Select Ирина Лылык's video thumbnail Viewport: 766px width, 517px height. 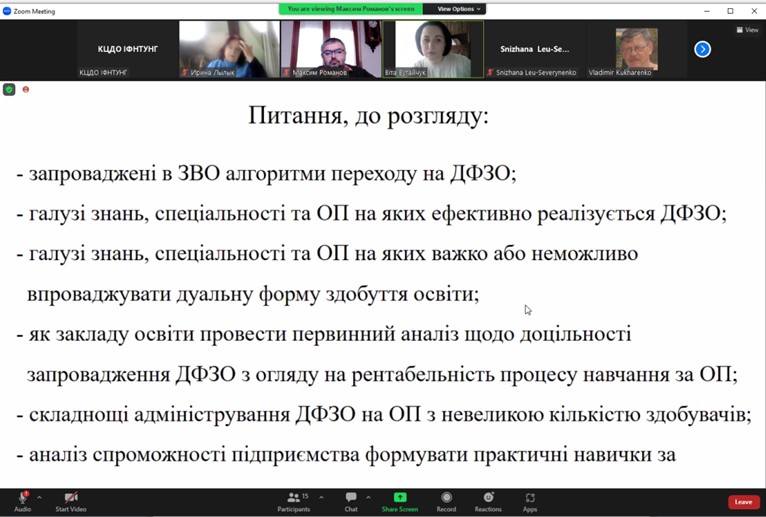point(229,49)
